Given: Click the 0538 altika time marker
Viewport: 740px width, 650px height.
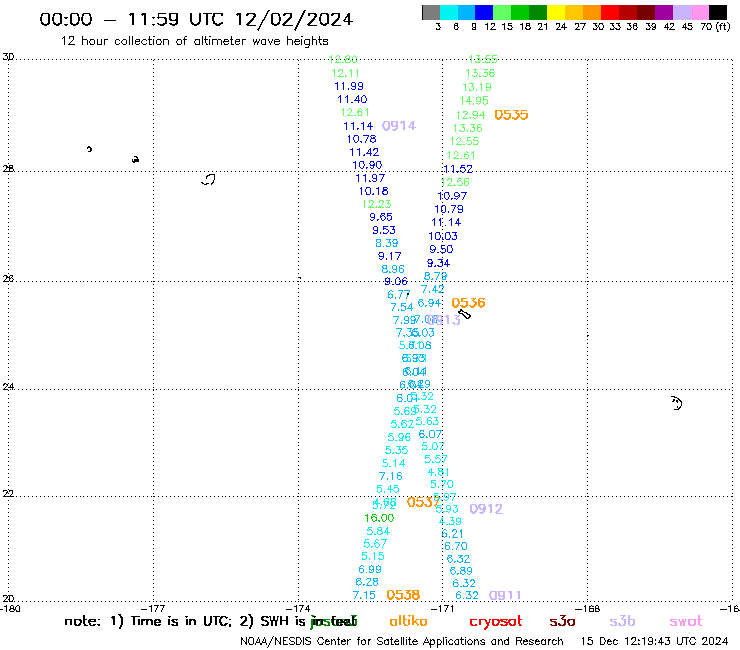Looking at the screenshot, I should tap(403, 595).
